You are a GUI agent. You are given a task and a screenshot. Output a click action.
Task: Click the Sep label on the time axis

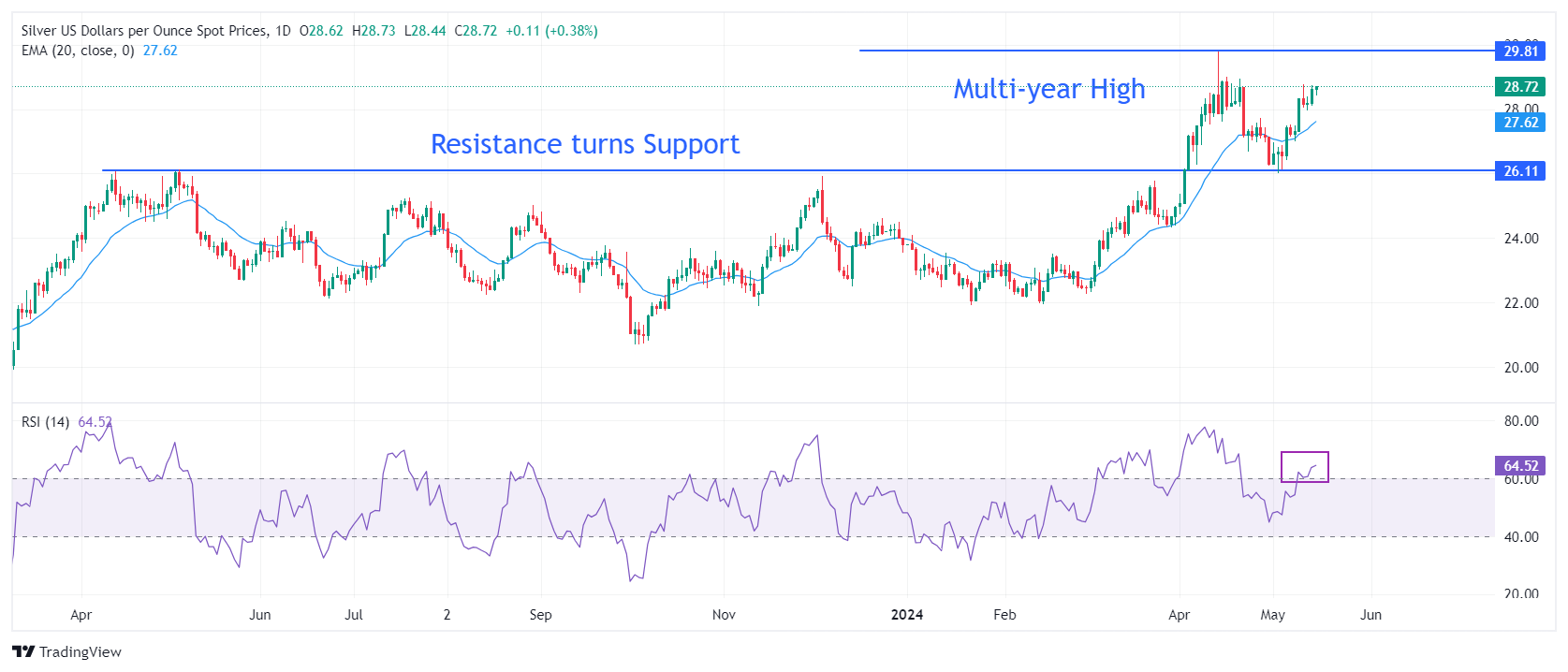[540, 615]
